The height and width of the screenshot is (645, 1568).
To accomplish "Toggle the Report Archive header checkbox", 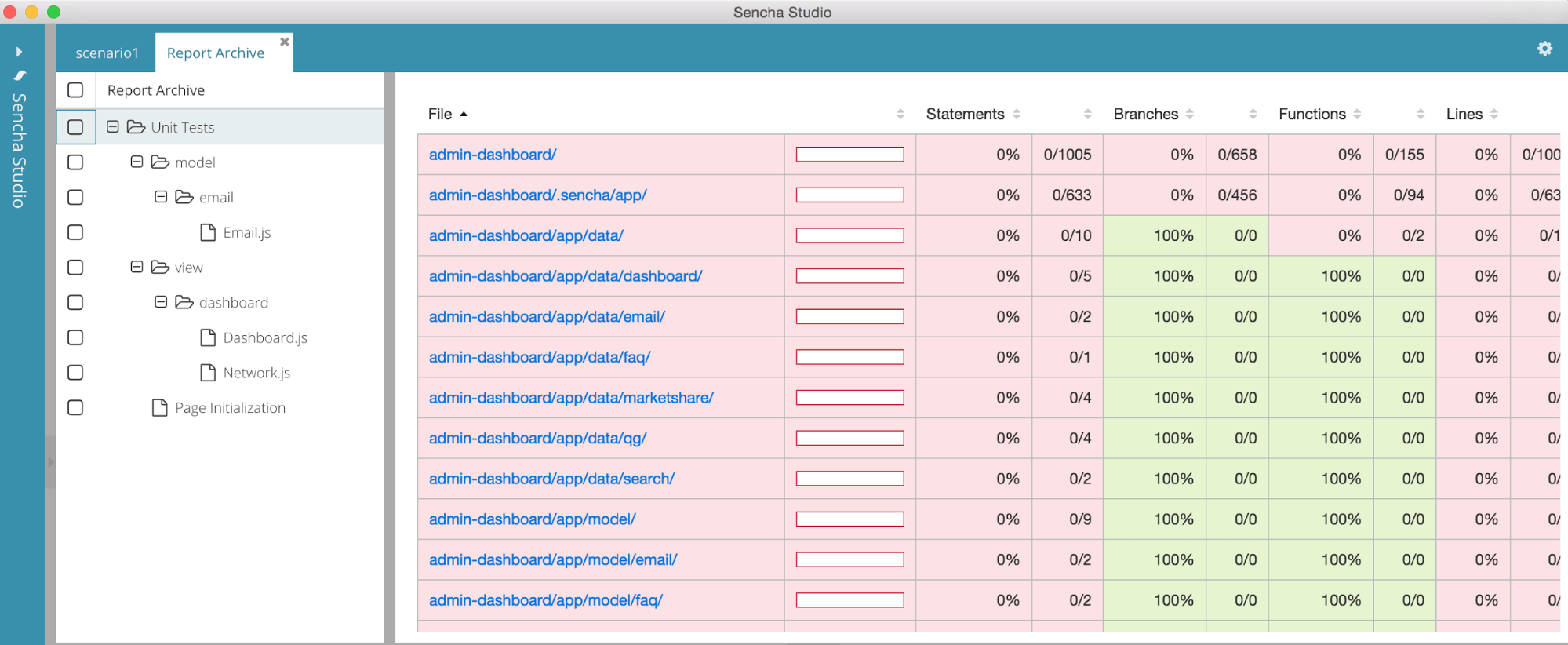I will tap(75, 90).
